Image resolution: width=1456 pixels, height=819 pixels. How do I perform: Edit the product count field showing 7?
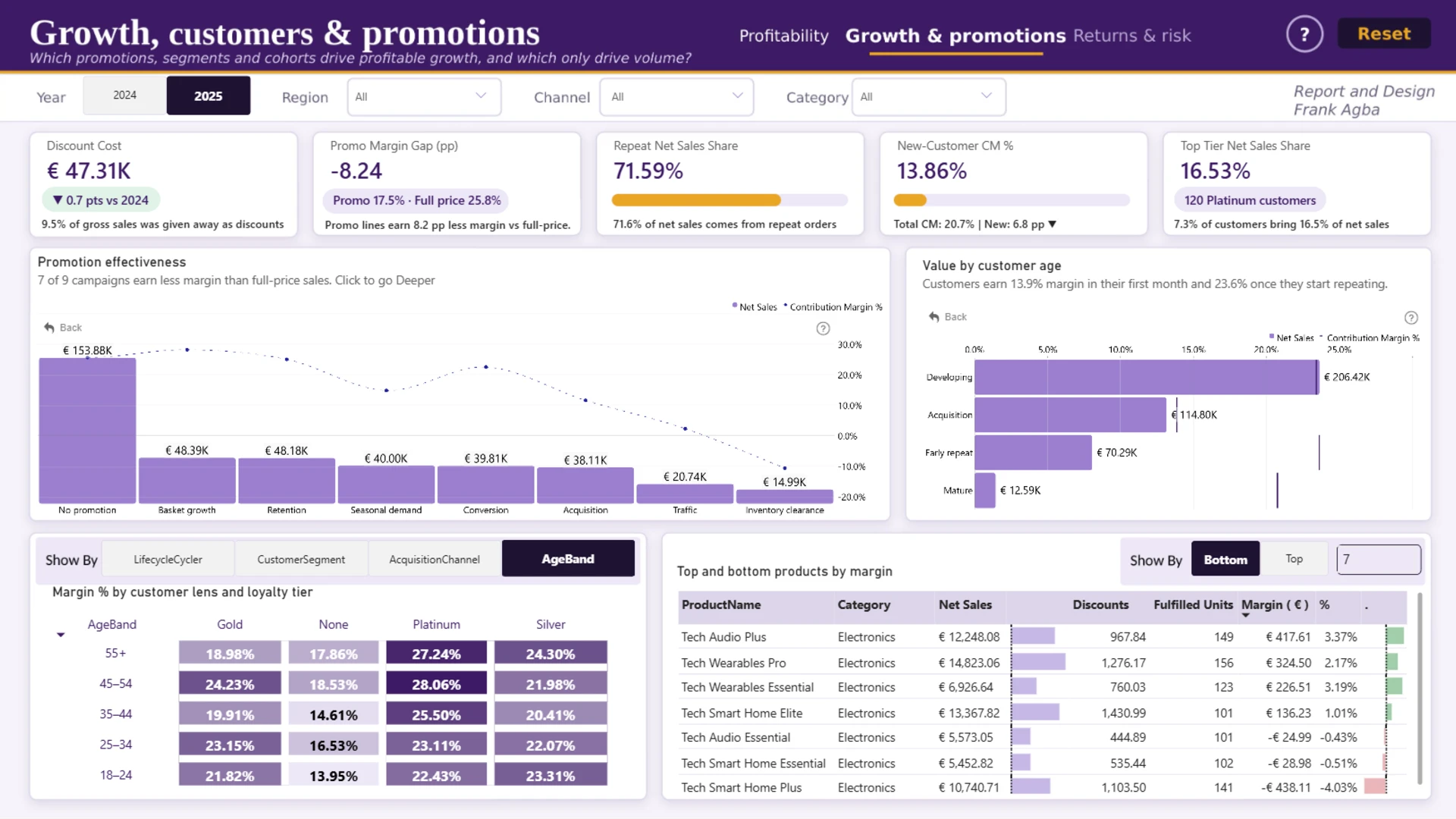pos(1379,559)
